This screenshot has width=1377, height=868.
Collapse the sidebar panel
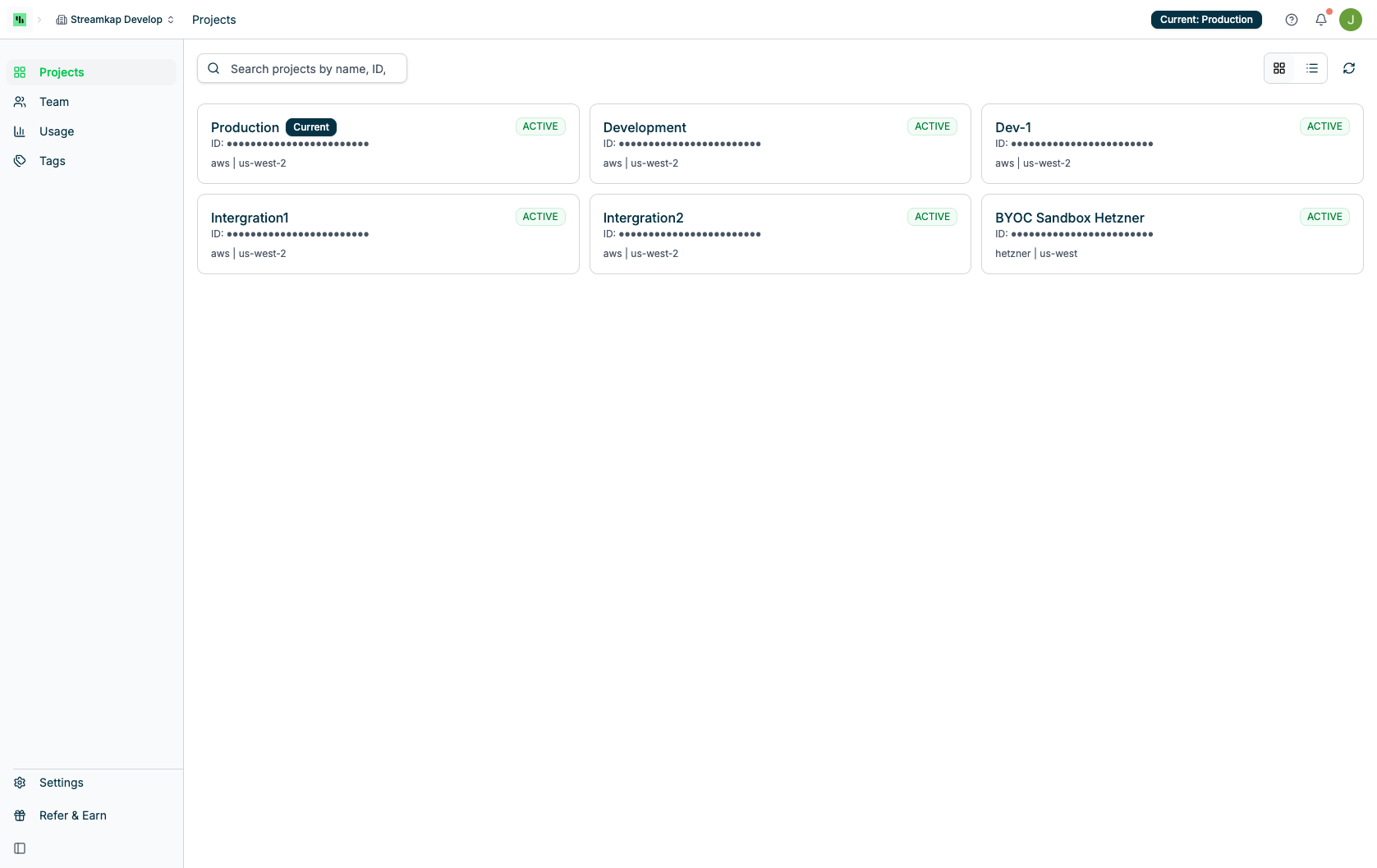(x=19, y=848)
